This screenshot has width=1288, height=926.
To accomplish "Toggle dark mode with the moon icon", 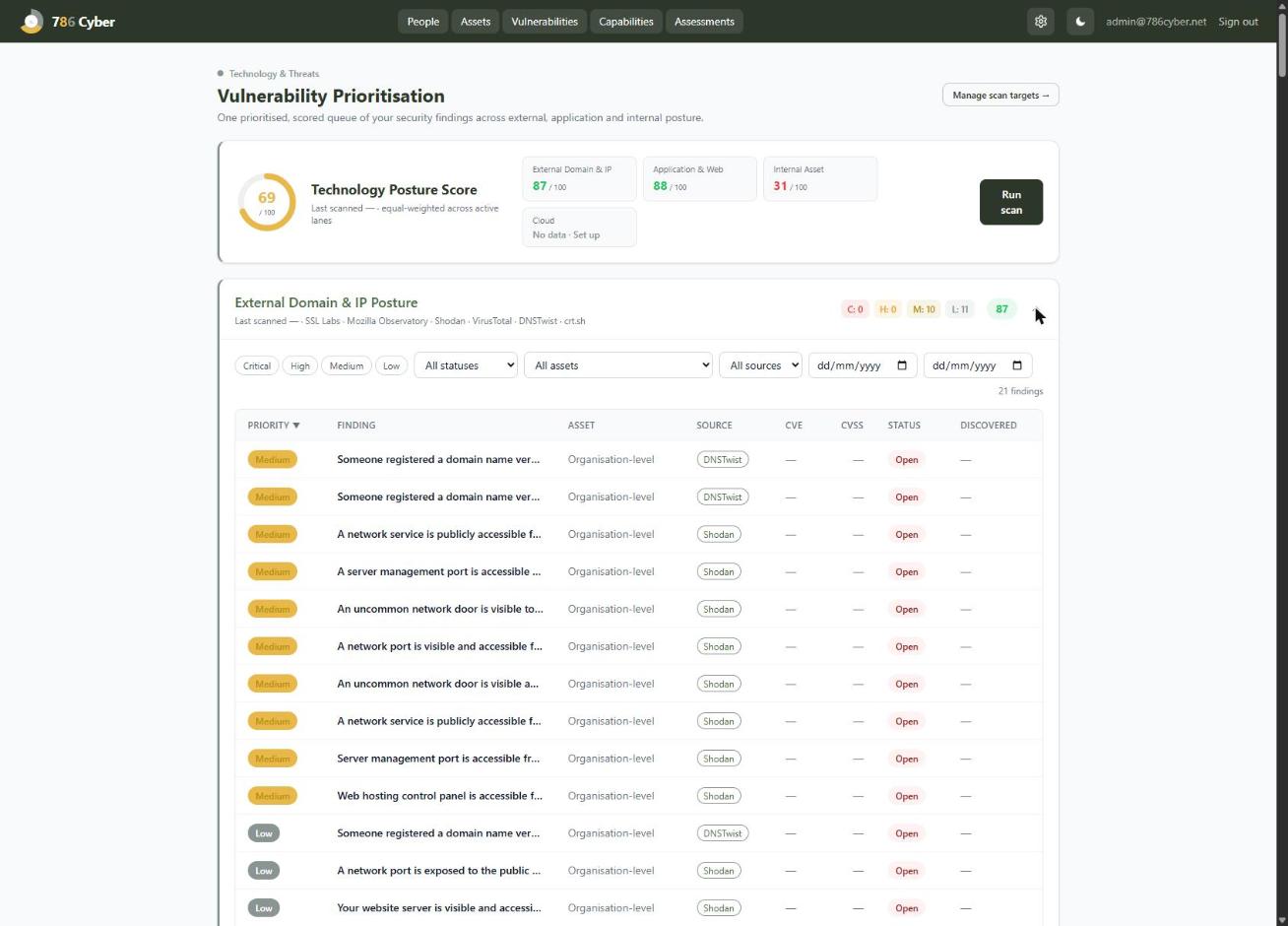I will pyautogui.click(x=1080, y=21).
